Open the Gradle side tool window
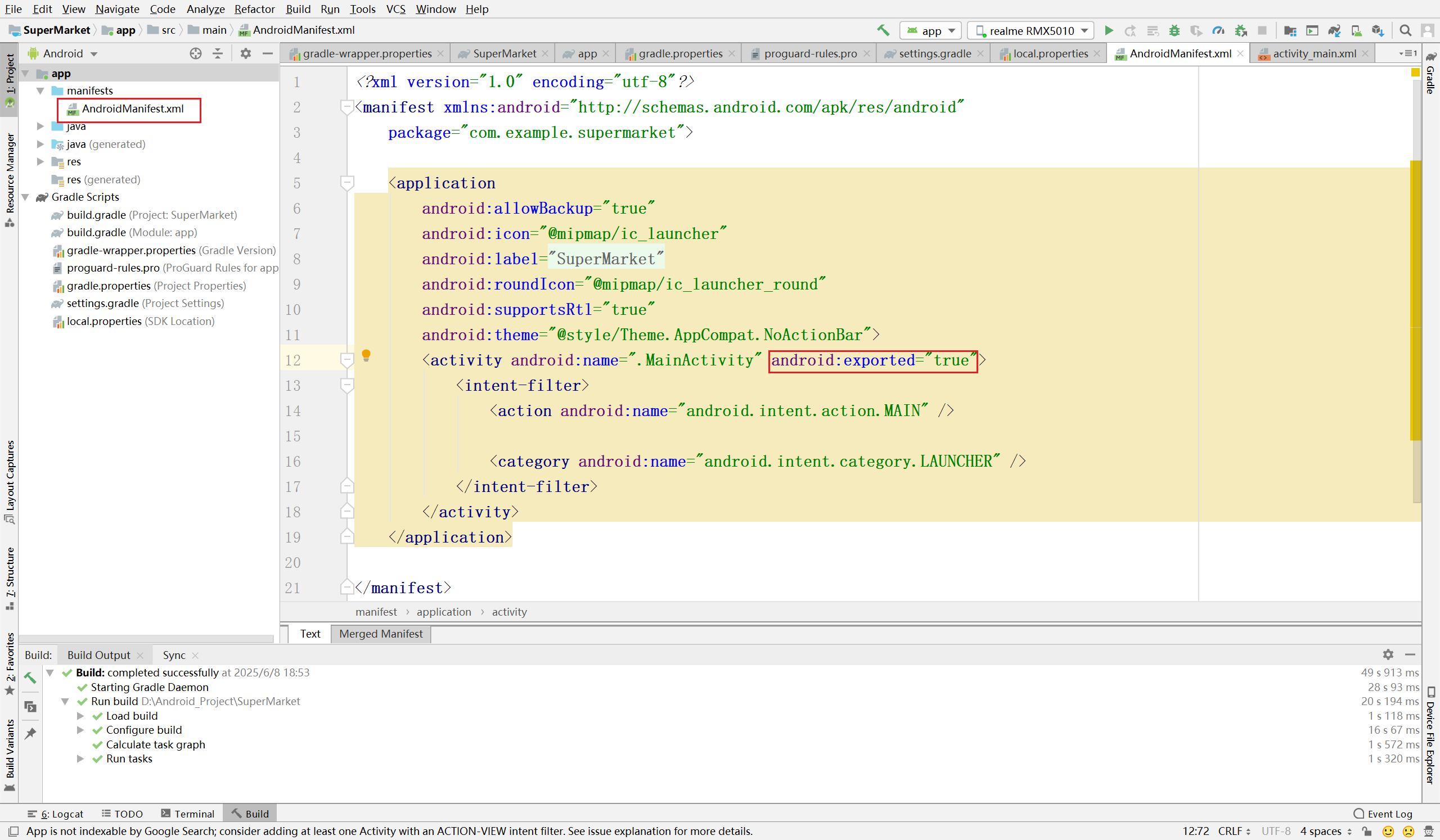The image size is (1440, 840). coord(1430,74)
